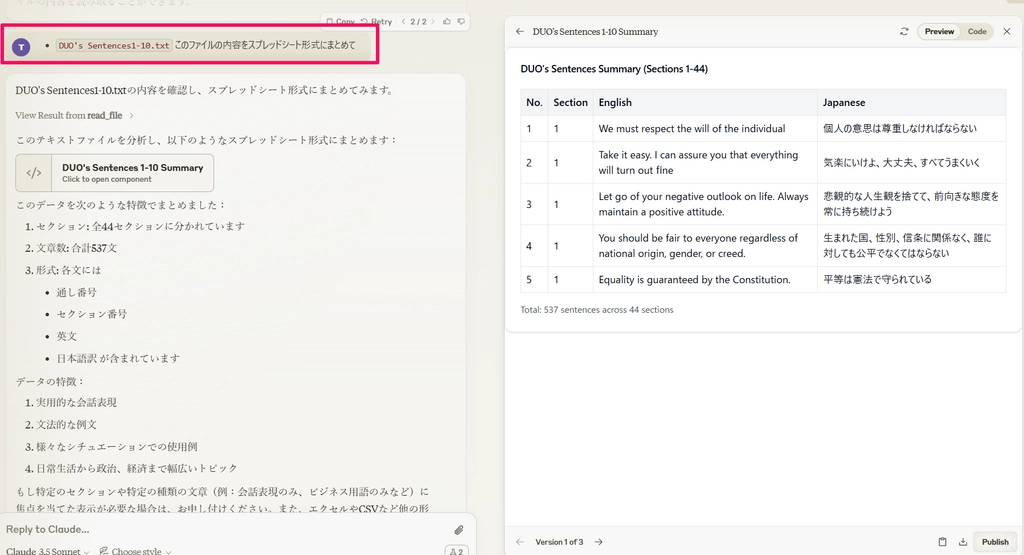Download the artifact file
The height and width of the screenshot is (555, 1024).
(963, 542)
